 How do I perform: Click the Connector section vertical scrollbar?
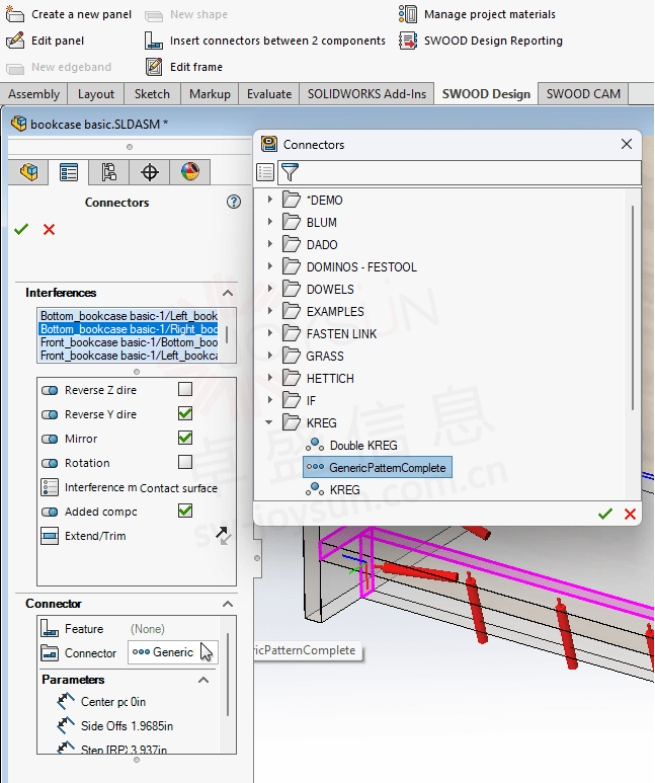(x=228, y=674)
